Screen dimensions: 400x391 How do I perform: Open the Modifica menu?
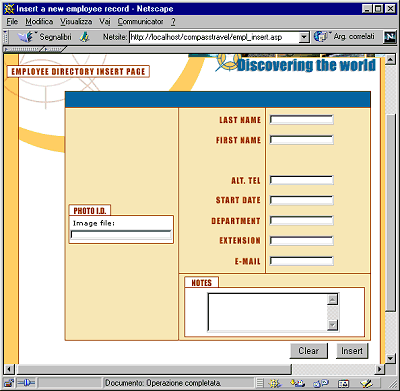(x=39, y=22)
